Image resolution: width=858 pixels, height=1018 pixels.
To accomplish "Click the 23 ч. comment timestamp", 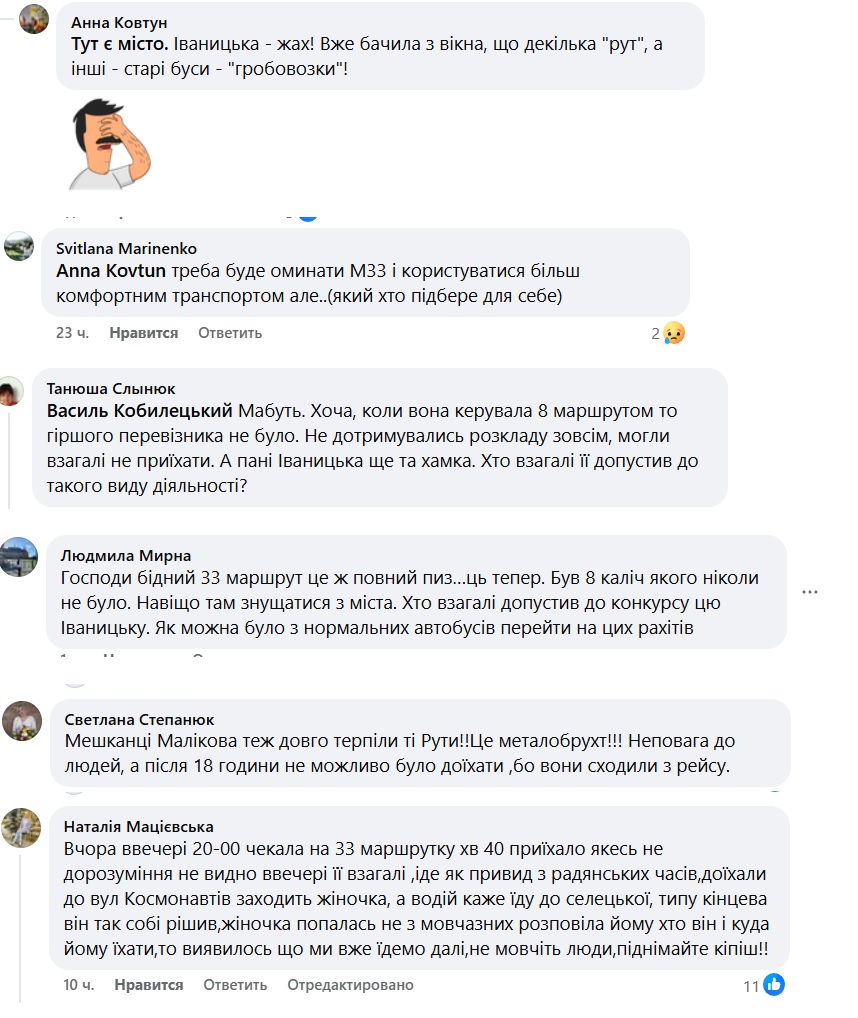I will pyautogui.click(x=72, y=333).
